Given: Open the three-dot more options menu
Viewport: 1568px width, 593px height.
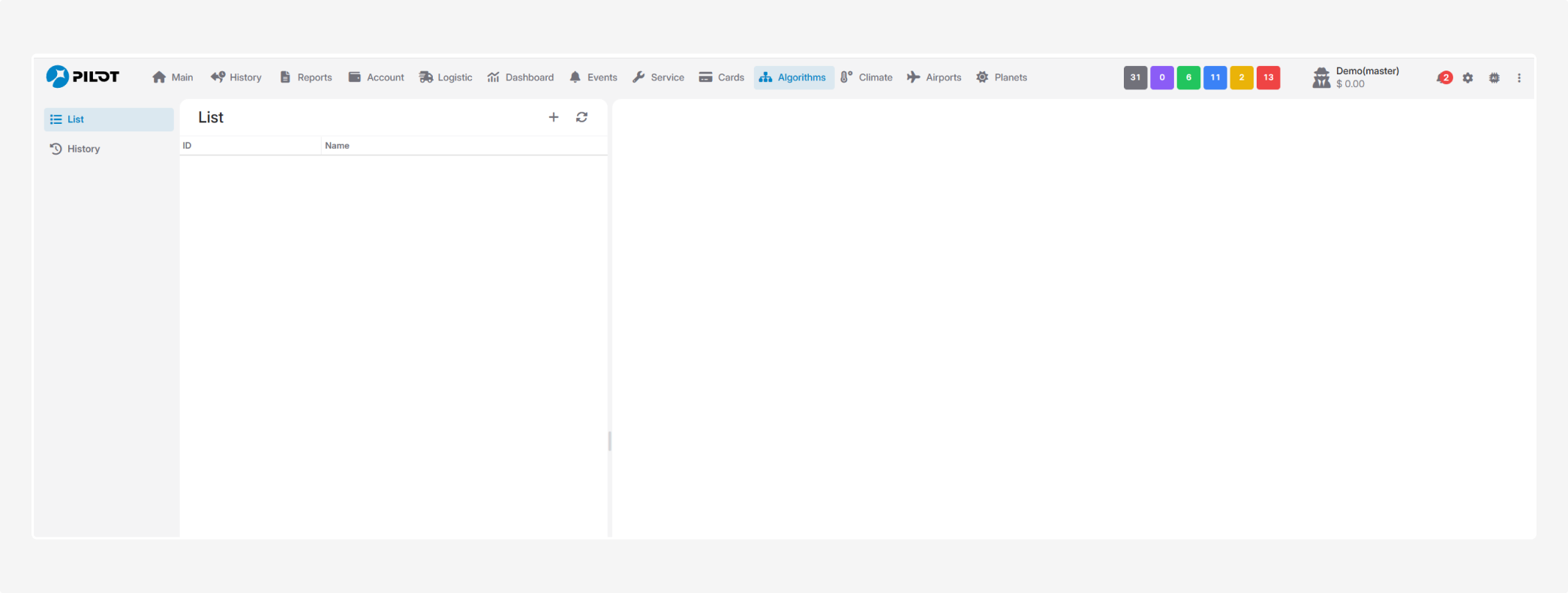Looking at the screenshot, I should click(x=1518, y=78).
